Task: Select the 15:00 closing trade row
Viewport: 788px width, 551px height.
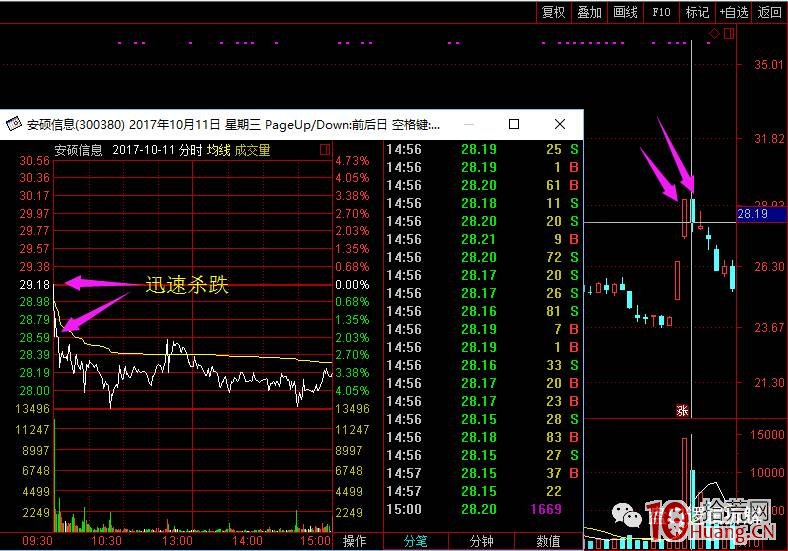Action: [483, 509]
